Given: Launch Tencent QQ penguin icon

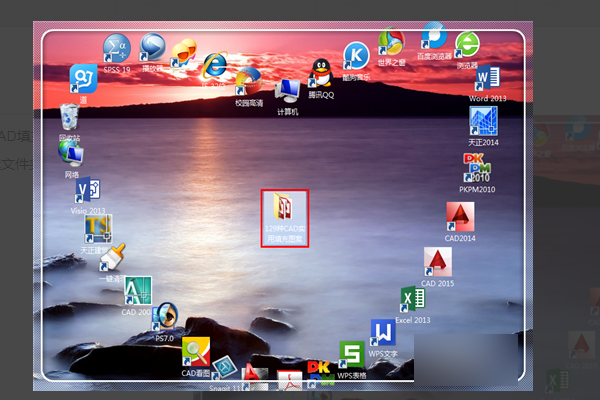Looking at the screenshot, I should [320, 73].
